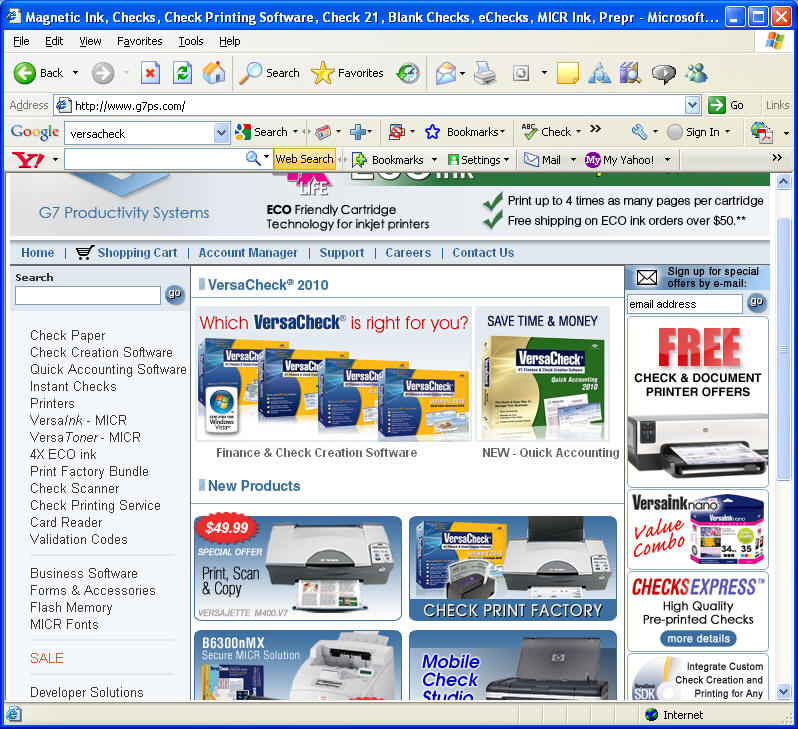Open Favorites star toolbar button
Viewport: 798px width, 729px height.
(x=347, y=73)
